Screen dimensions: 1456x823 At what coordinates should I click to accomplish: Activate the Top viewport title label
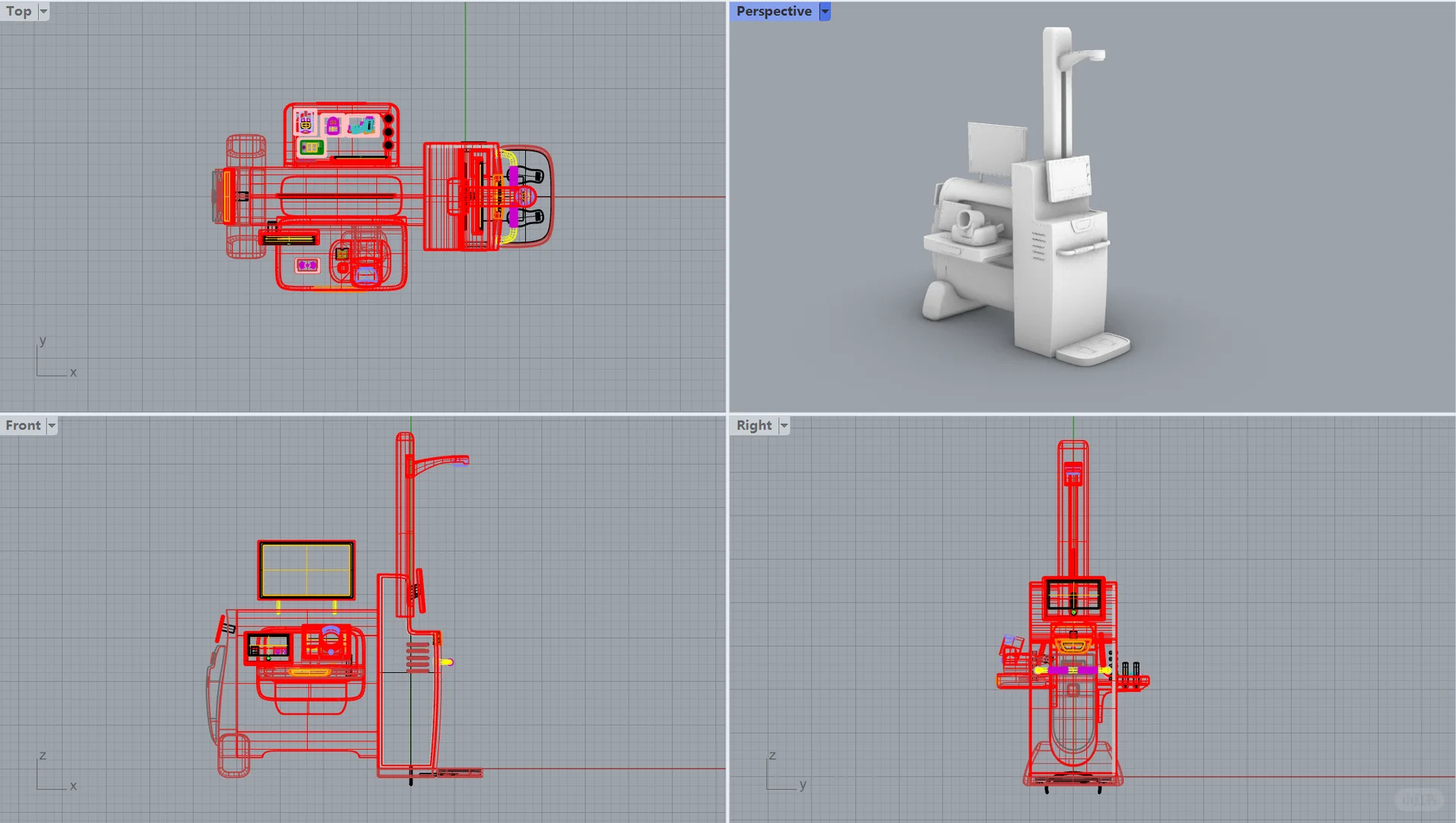point(19,11)
